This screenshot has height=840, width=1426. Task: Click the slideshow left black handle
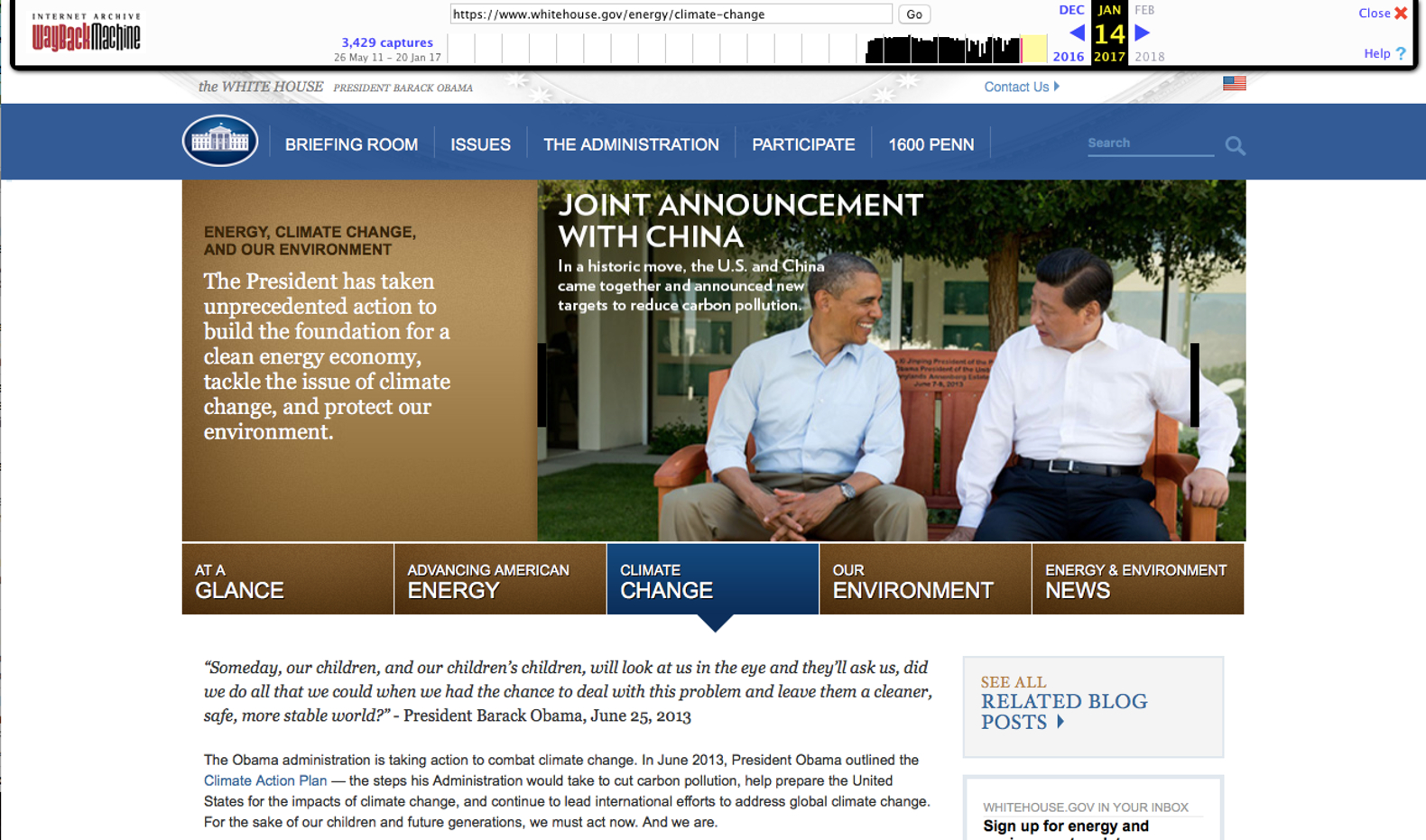coord(542,384)
